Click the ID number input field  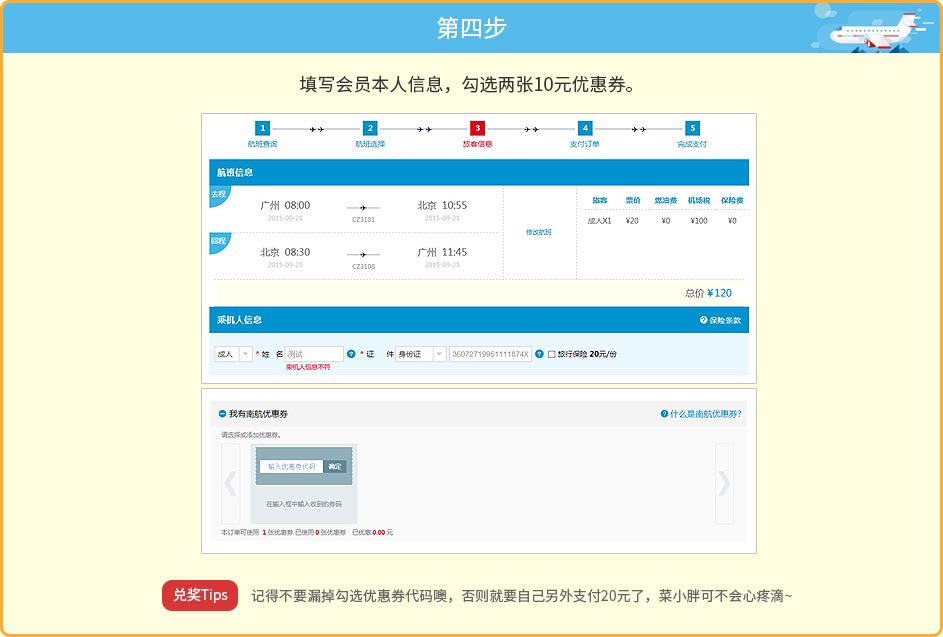tap(490, 354)
